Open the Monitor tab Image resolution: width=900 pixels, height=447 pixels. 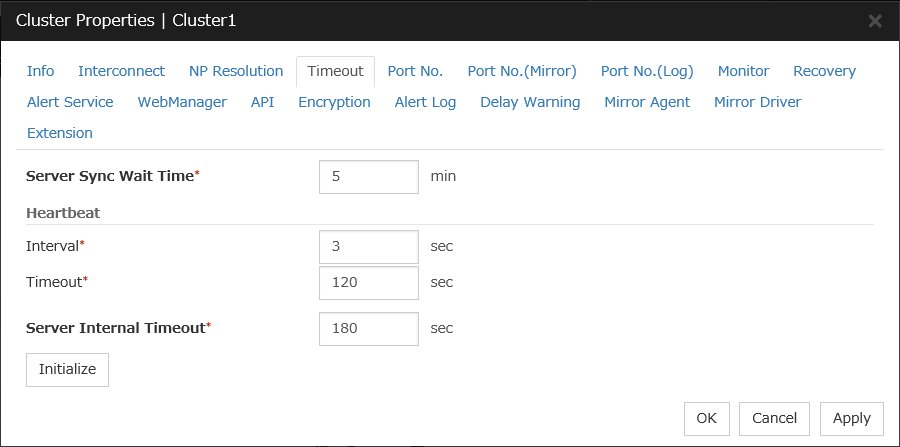click(x=743, y=71)
